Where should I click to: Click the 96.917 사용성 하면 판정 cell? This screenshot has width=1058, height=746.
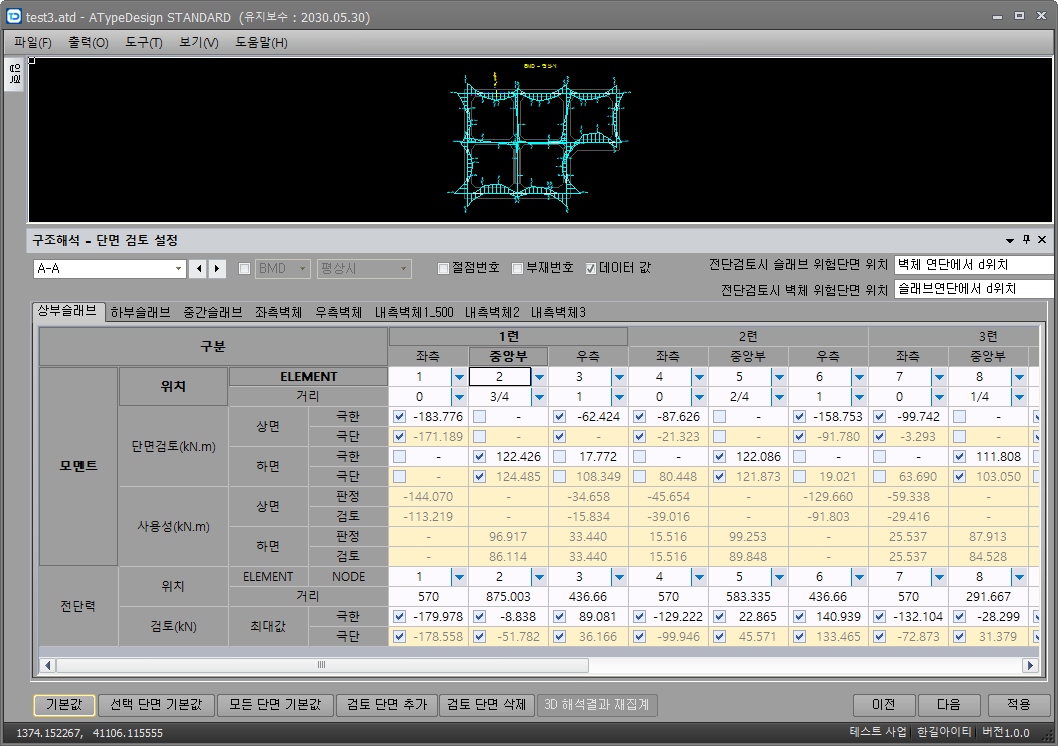click(508, 537)
